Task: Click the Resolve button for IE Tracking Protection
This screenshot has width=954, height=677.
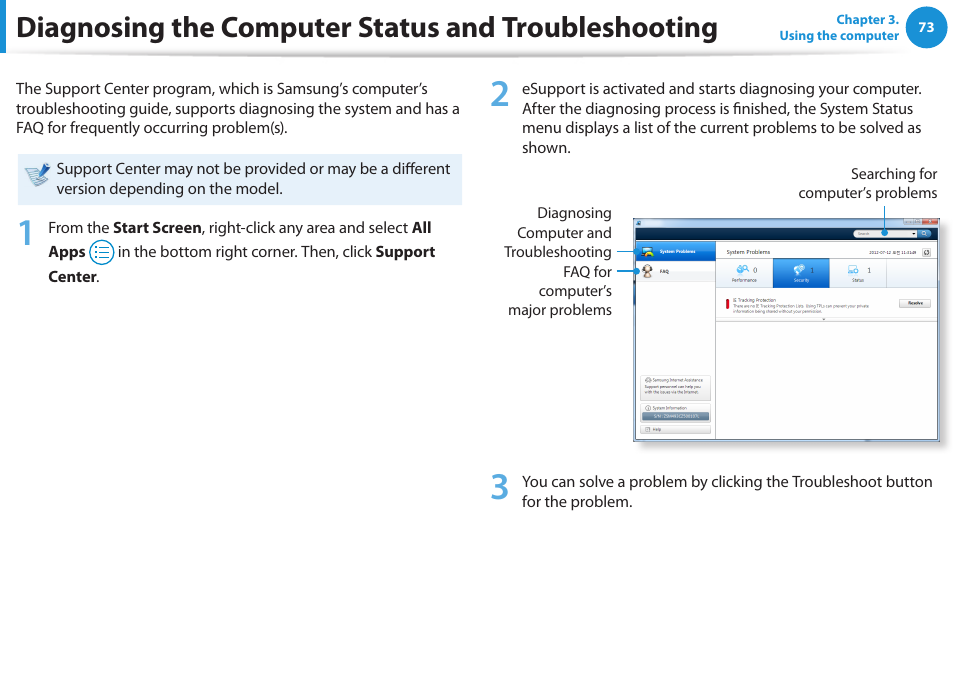Action: (914, 303)
